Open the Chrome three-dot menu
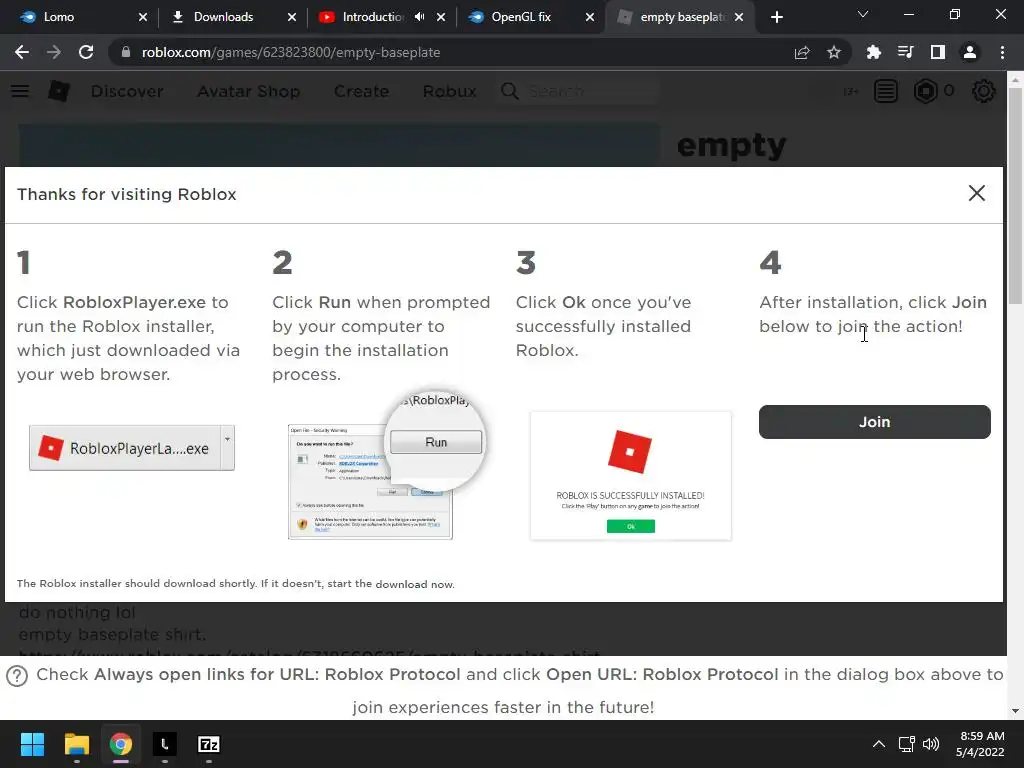This screenshot has height=768, width=1024. pos(1002,52)
